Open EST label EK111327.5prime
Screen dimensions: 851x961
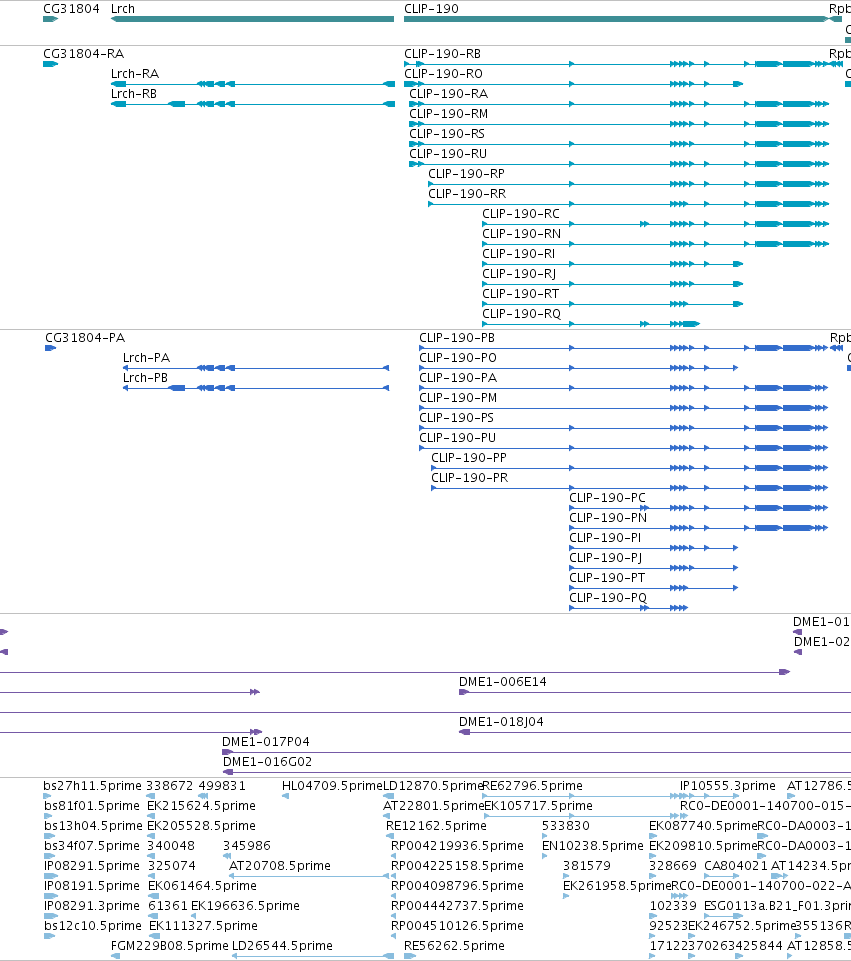[x=203, y=925]
